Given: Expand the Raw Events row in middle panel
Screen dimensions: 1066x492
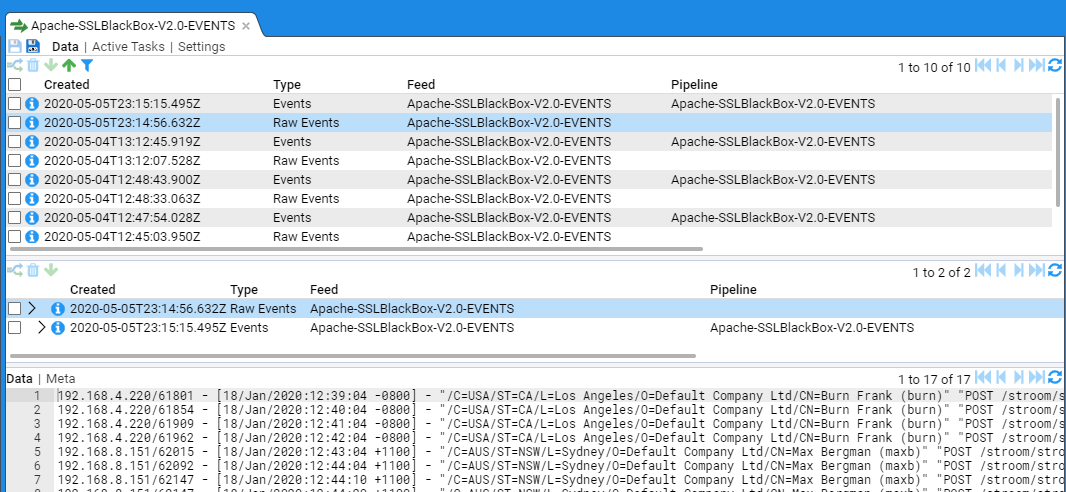Looking at the screenshot, I should tap(32, 309).
